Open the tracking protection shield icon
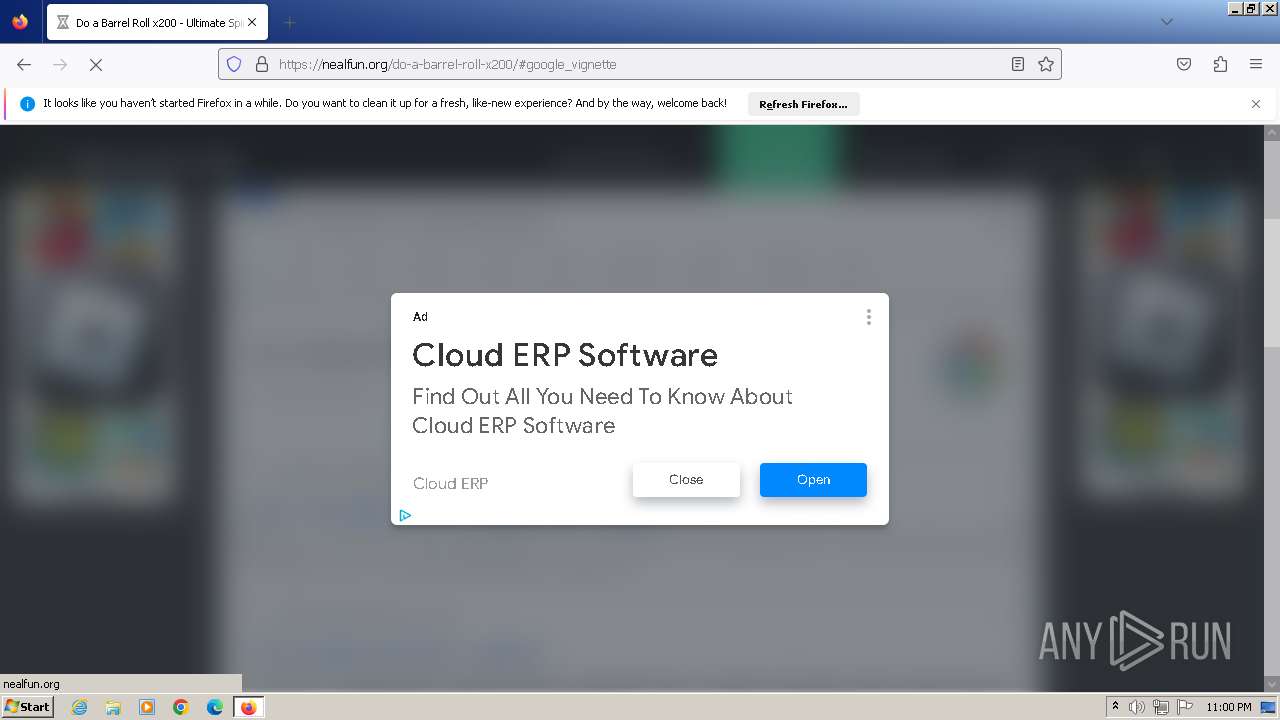1280x720 pixels. pyautogui.click(x=234, y=64)
